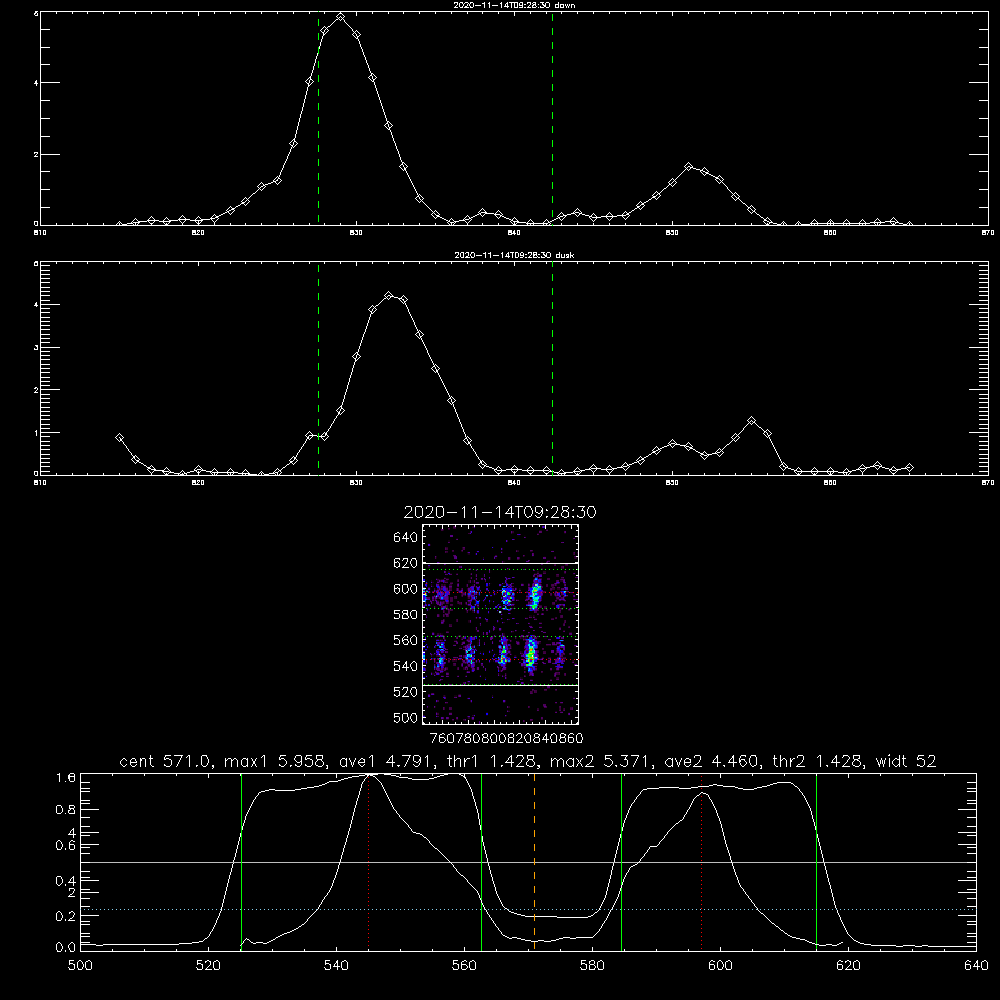Click the rightmost solid green line in bottom plot
This screenshot has height=1000, width=1000.
(x=816, y=861)
